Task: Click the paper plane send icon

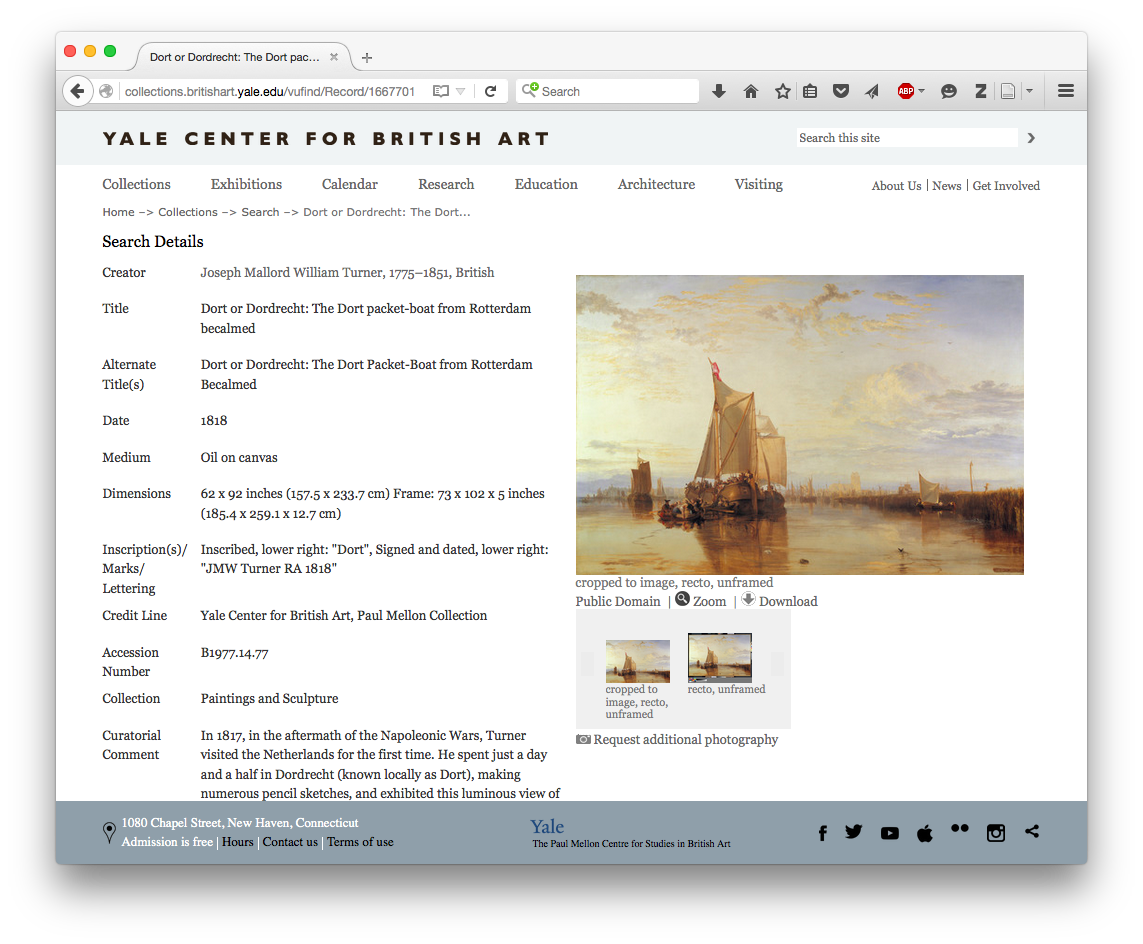Action: 872,91
